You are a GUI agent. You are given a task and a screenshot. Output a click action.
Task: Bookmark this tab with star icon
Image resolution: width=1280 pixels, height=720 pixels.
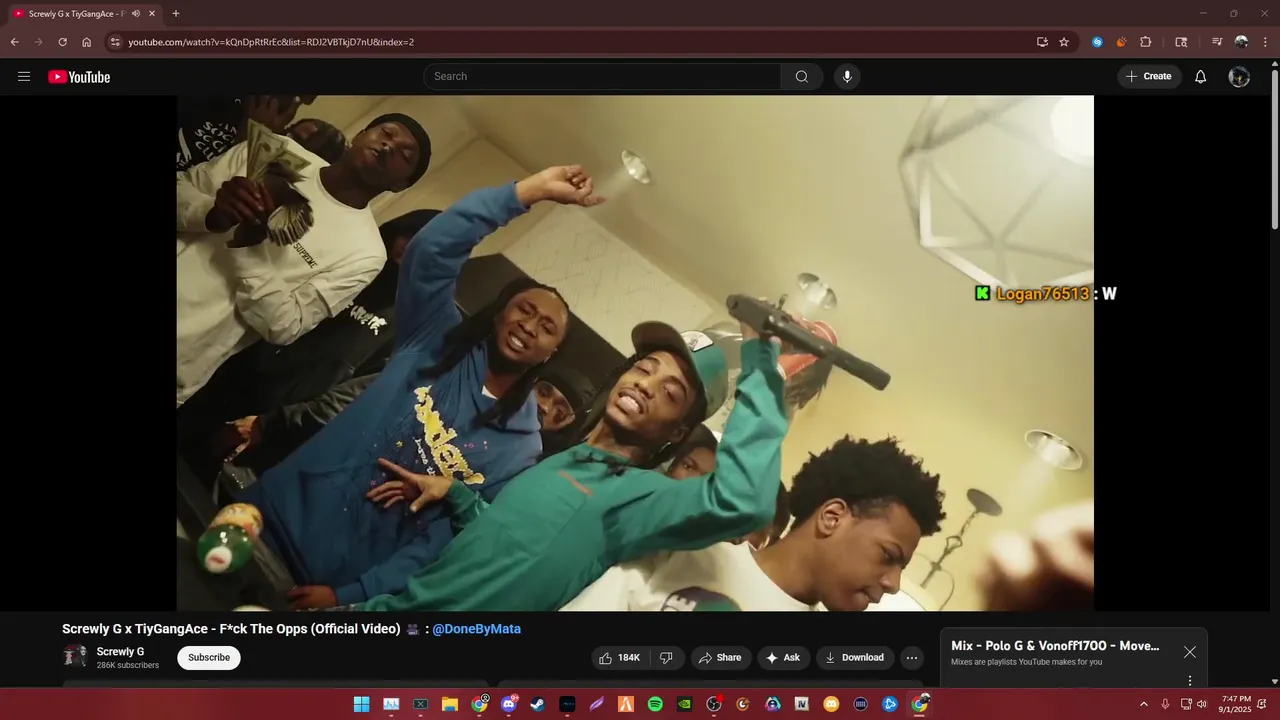pyautogui.click(x=1064, y=42)
